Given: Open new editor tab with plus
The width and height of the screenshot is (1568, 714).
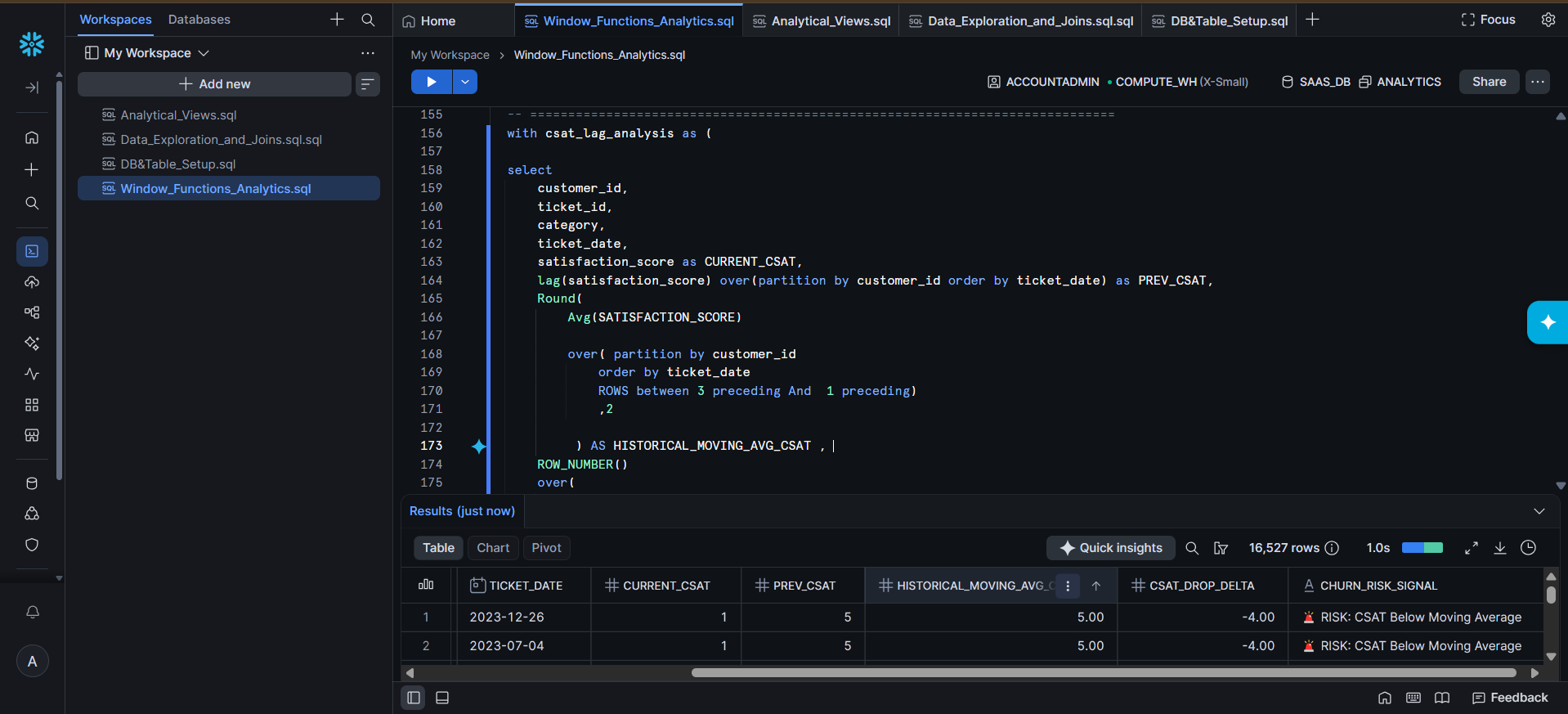Looking at the screenshot, I should (1312, 20).
